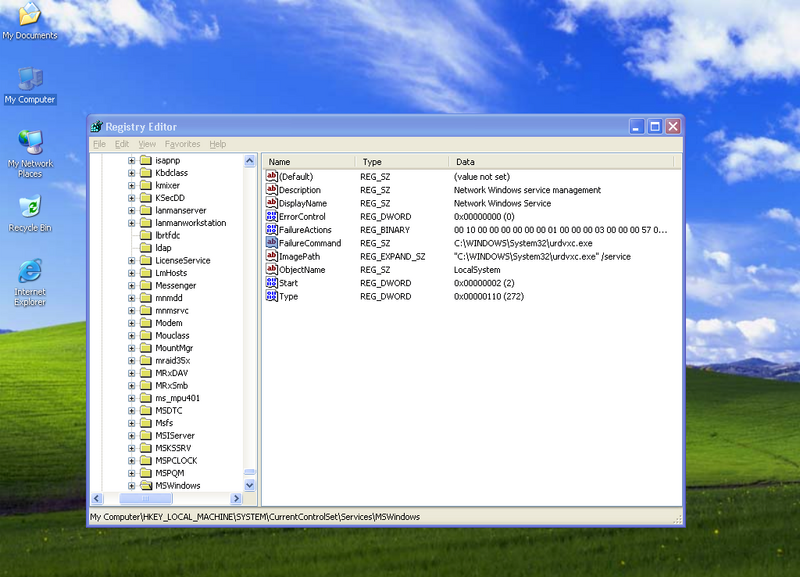This screenshot has width=800, height=577.
Task: Click the Kbdclass folder icon
Action: tap(146, 173)
